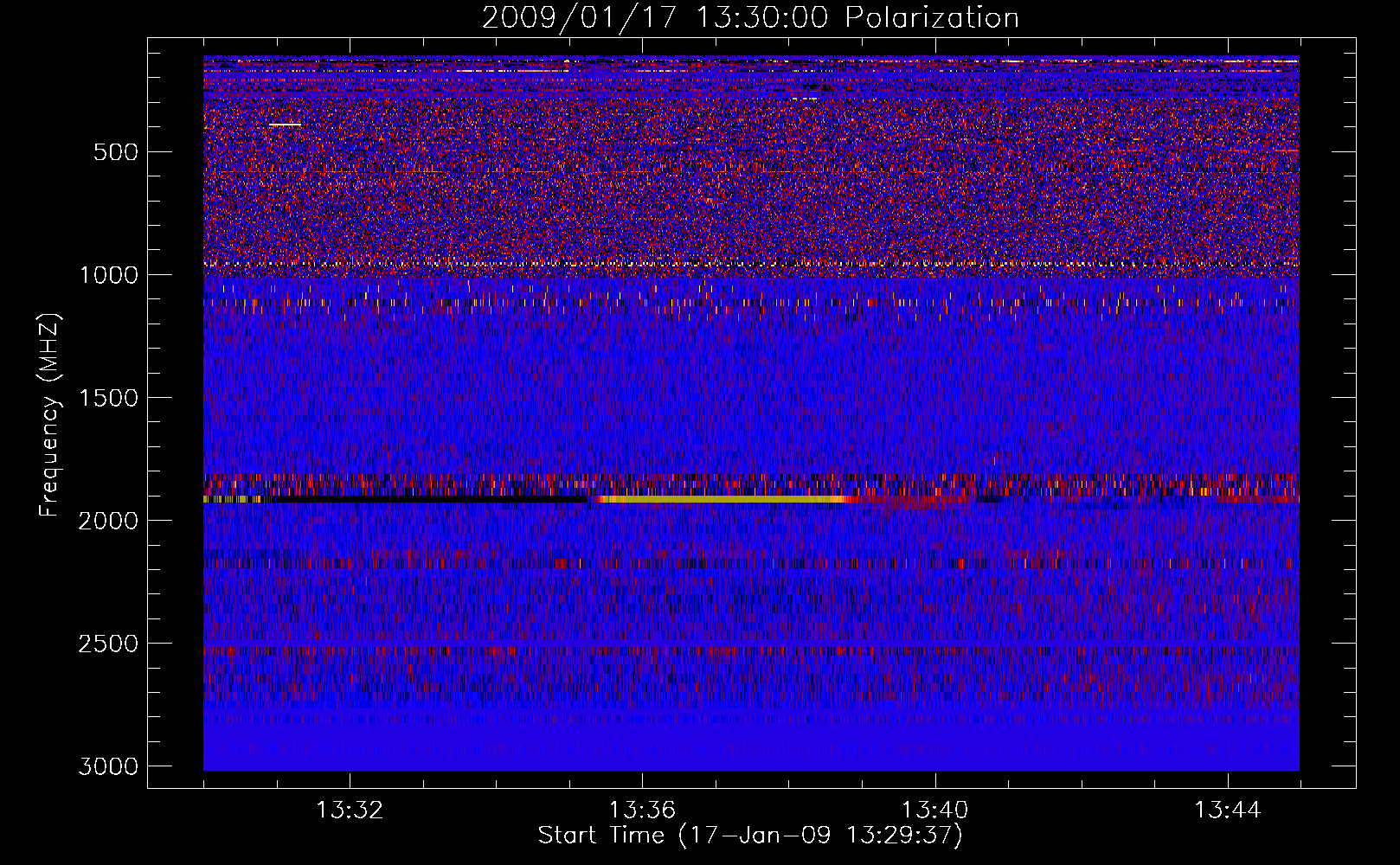Click the 3000 frequency tick label
Screen dimensions: 1400x865
coord(108,766)
